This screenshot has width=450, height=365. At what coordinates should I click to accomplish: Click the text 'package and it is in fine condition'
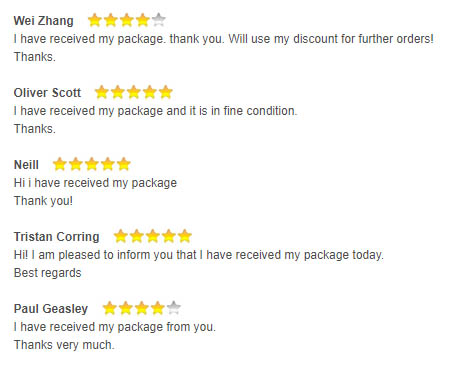point(207,111)
